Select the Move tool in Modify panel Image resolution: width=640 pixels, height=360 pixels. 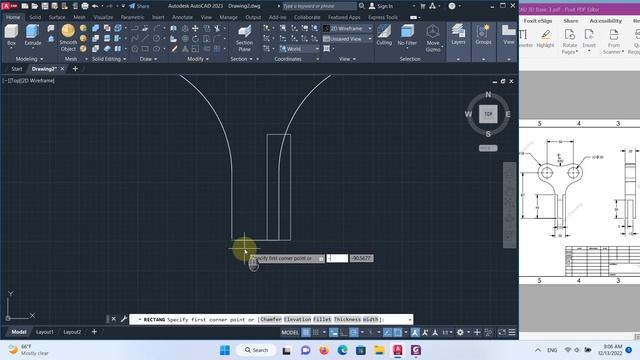pos(195,28)
